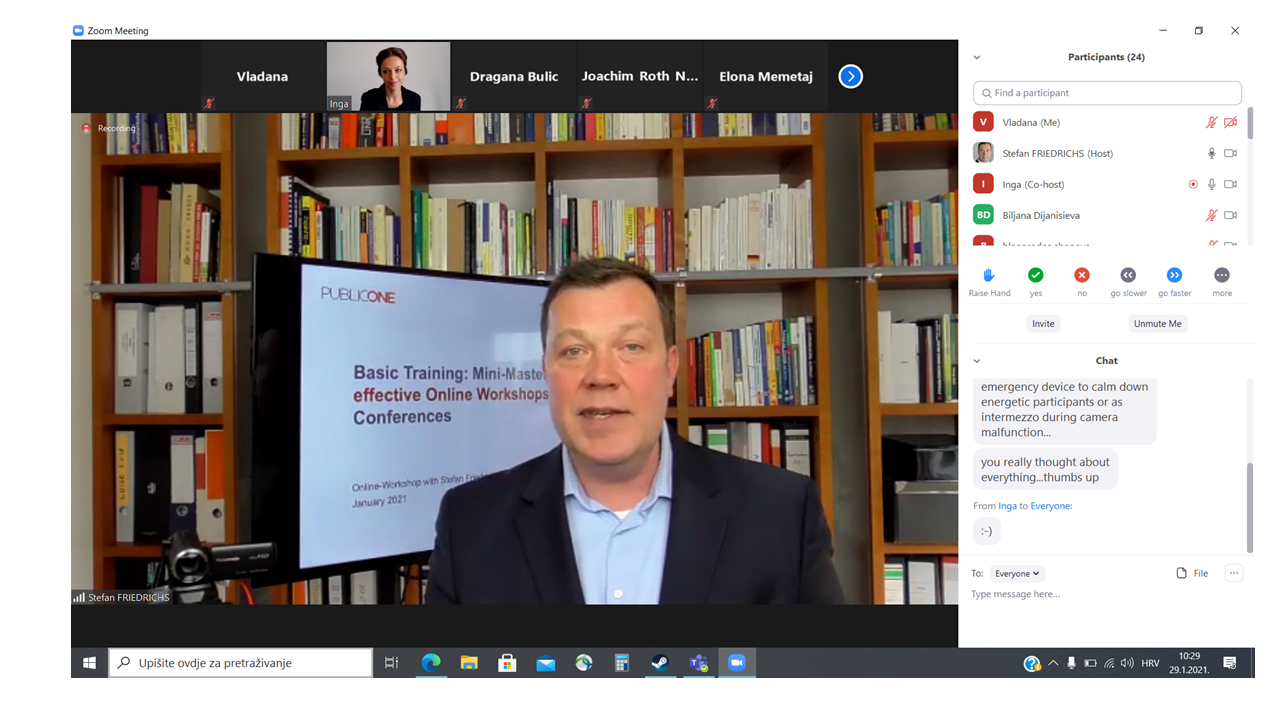Open Microsoft Edge from taskbar
1280x720 pixels.
coord(431,662)
